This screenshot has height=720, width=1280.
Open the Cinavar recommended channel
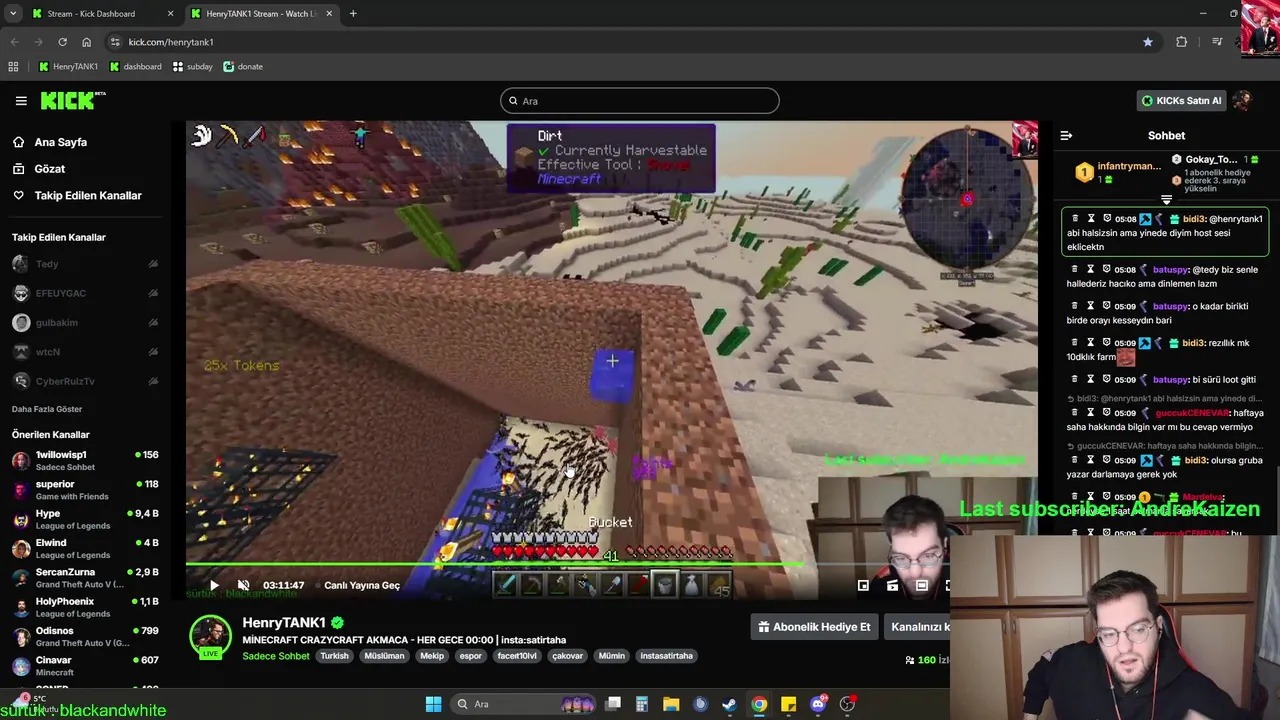pos(85,666)
